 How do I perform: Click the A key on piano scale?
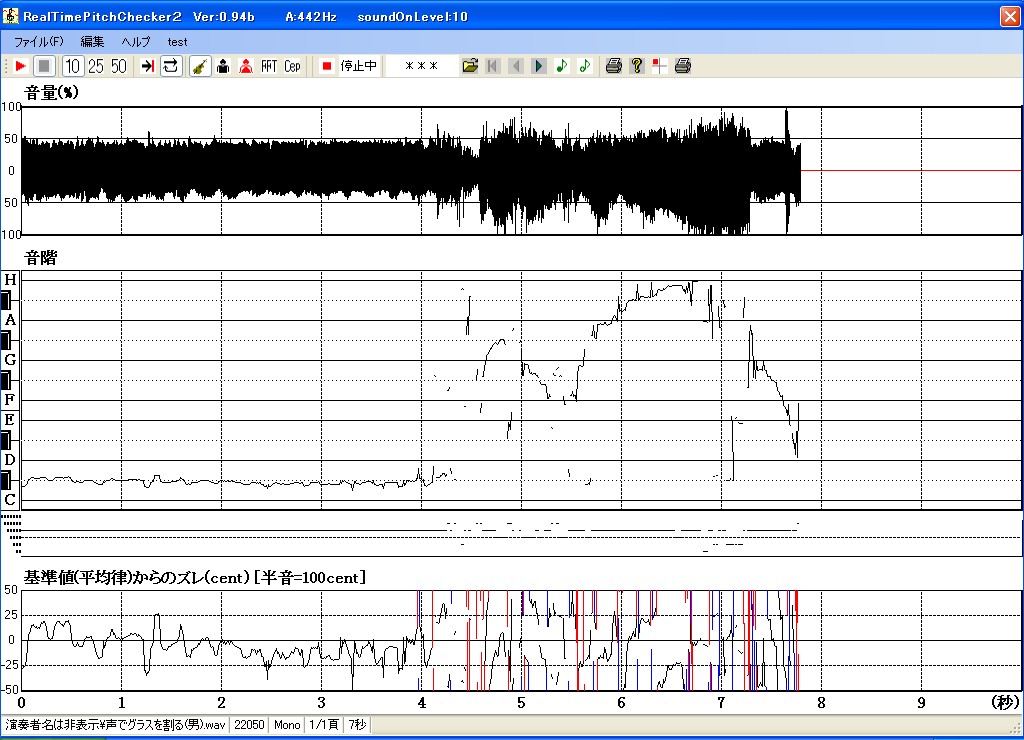click(x=10, y=320)
